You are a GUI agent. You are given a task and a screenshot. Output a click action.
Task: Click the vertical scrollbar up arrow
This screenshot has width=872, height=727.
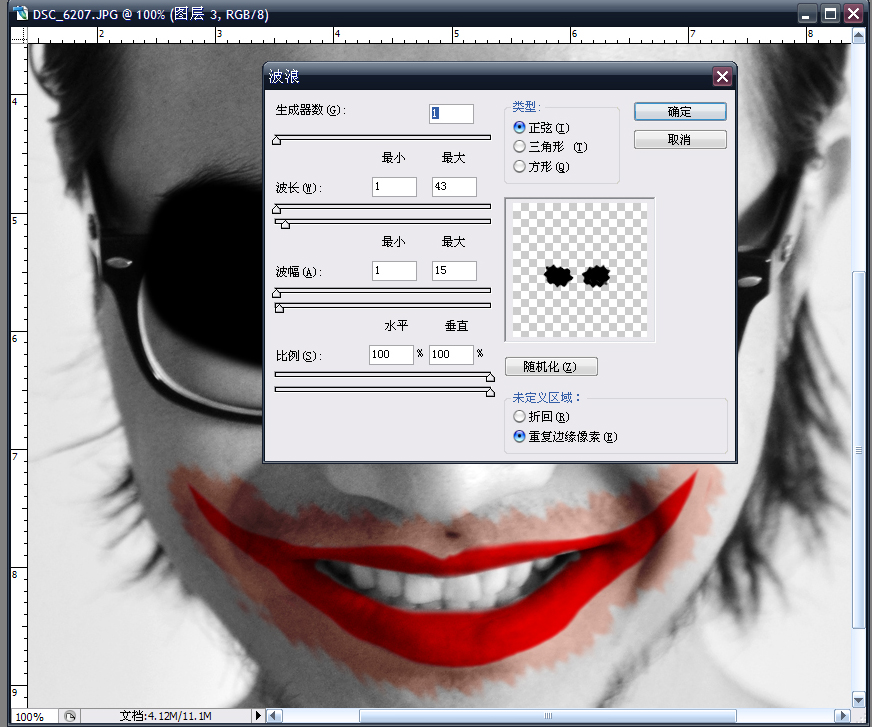coord(859,36)
